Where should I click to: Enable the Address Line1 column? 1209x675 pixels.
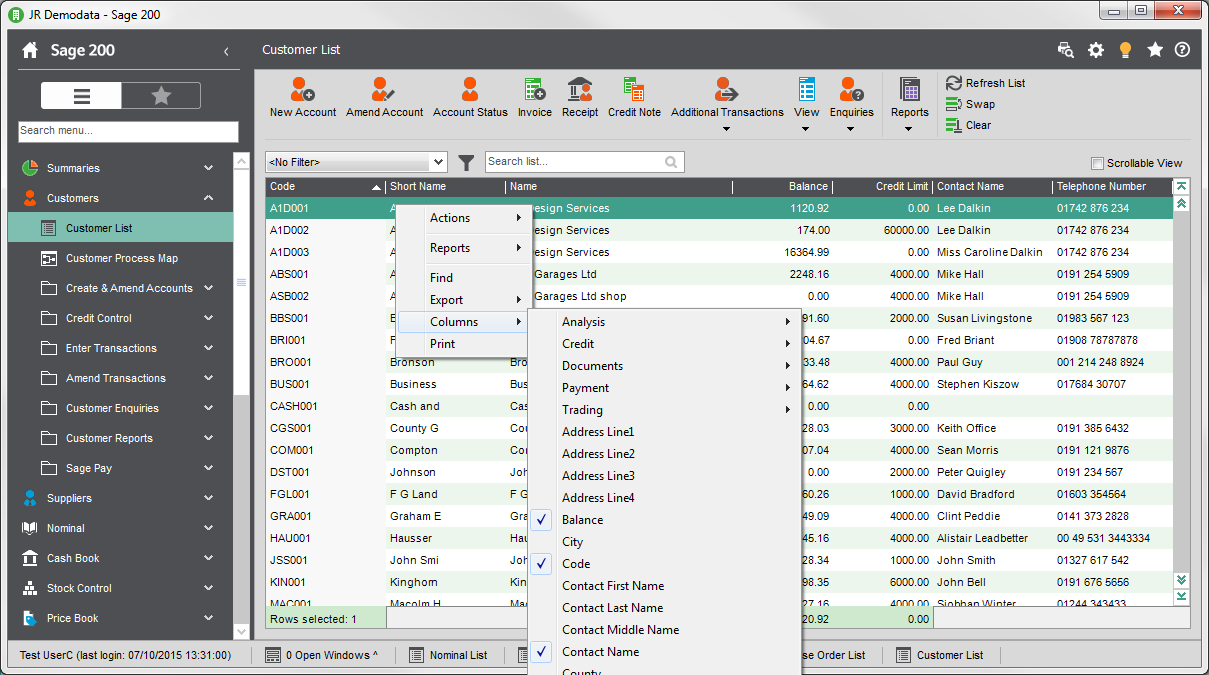click(x=664, y=432)
